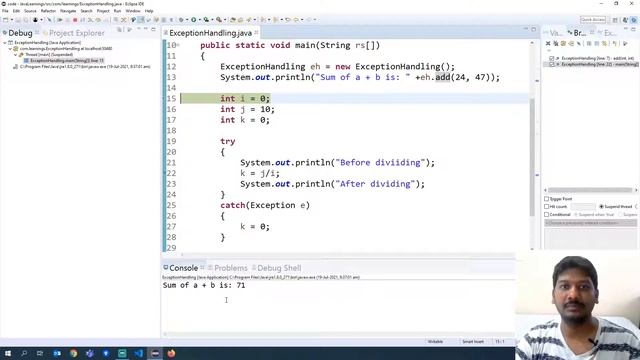
Task: Click the line 15 int i = 0 code
Action: [245, 98]
